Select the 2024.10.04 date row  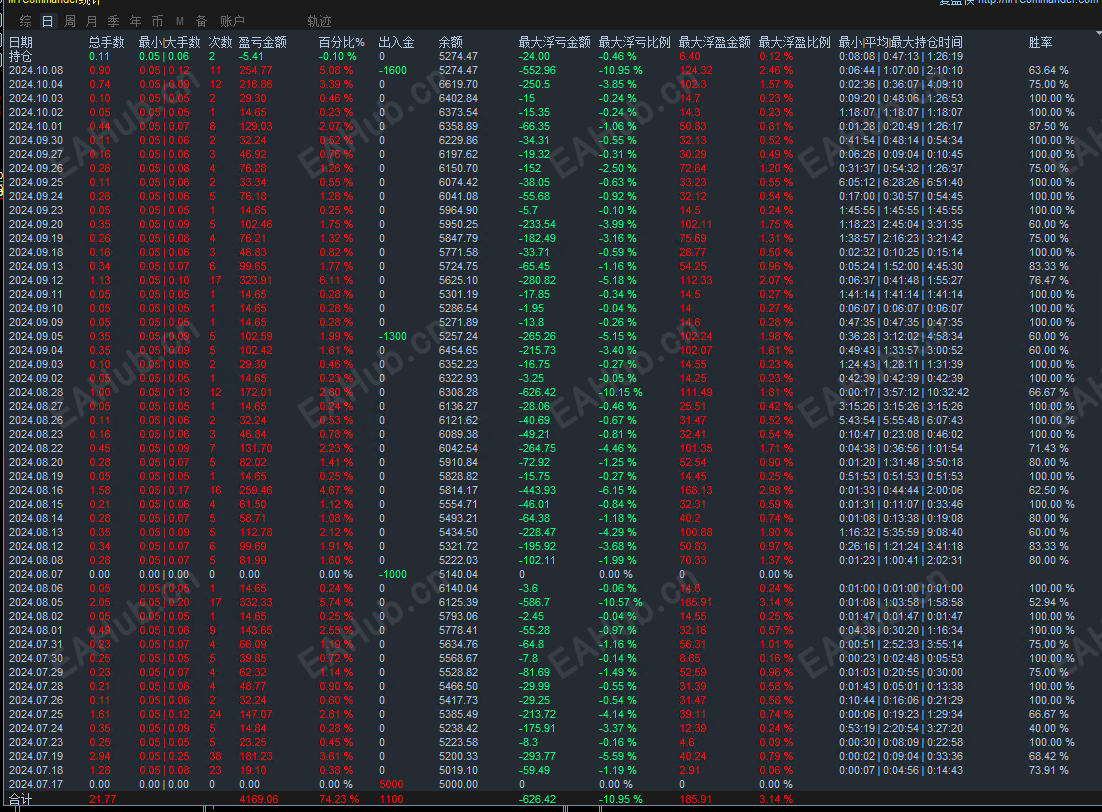click(36, 84)
